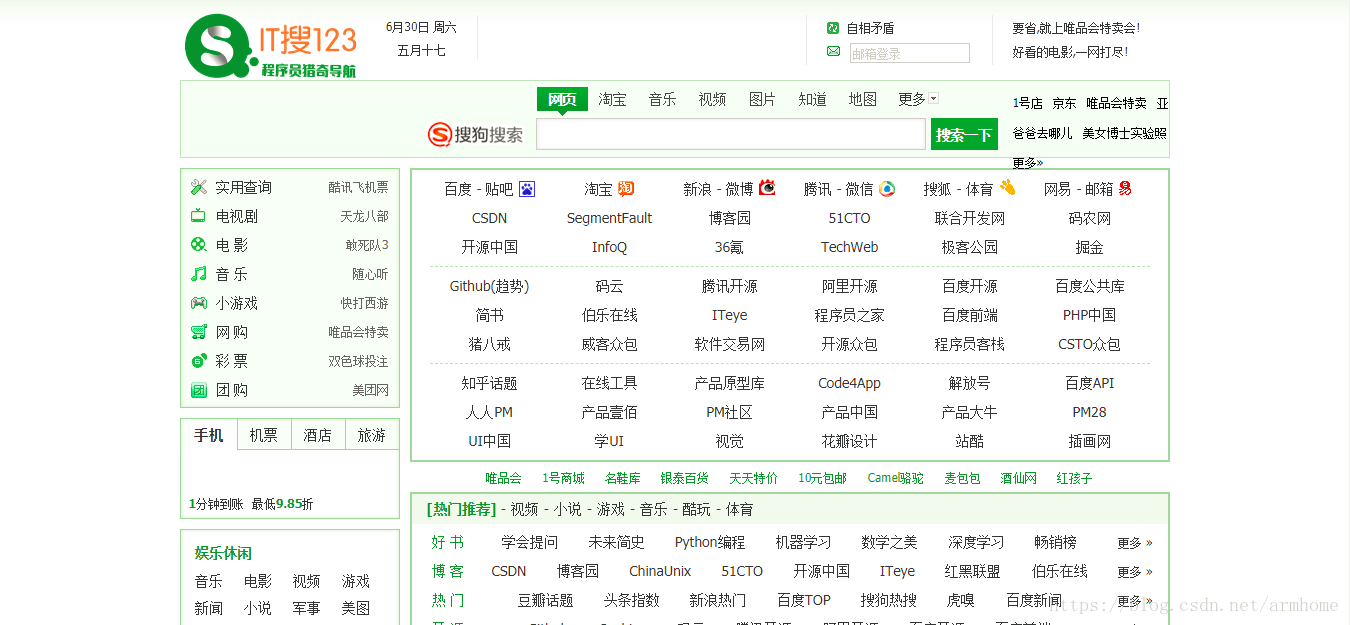Click the gamepad icon beside 小游戏
Viewport: 1350px width, 625px height.
click(199, 303)
